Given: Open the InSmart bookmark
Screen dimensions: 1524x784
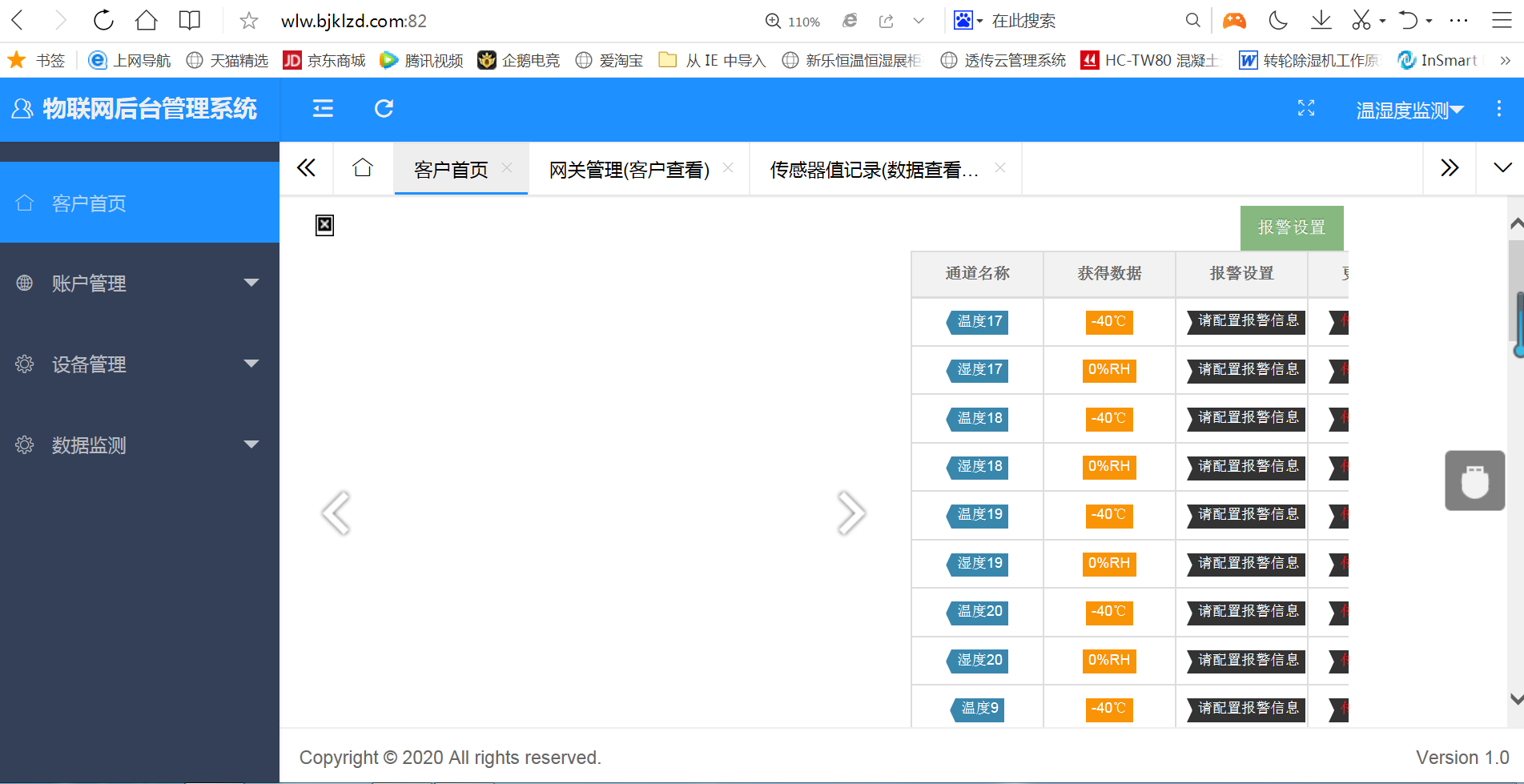Looking at the screenshot, I should tap(1438, 60).
